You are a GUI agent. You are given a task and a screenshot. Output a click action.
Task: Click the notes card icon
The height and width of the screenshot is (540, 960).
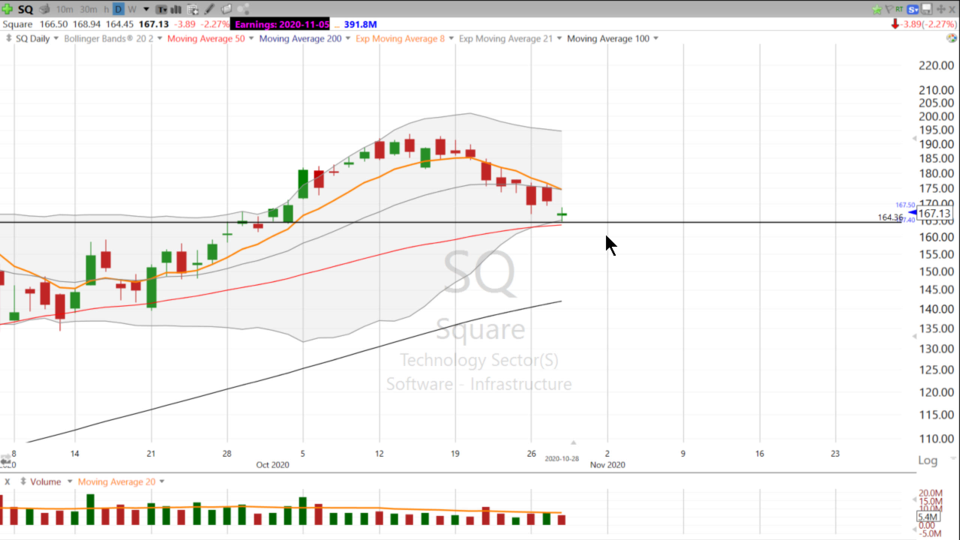coord(226,9)
